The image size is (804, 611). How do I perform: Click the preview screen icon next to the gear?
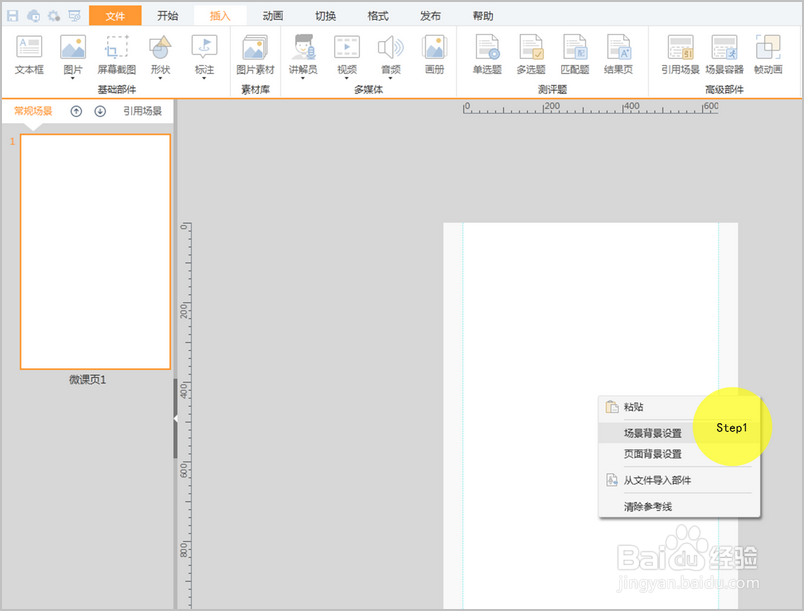(x=74, y=16)
